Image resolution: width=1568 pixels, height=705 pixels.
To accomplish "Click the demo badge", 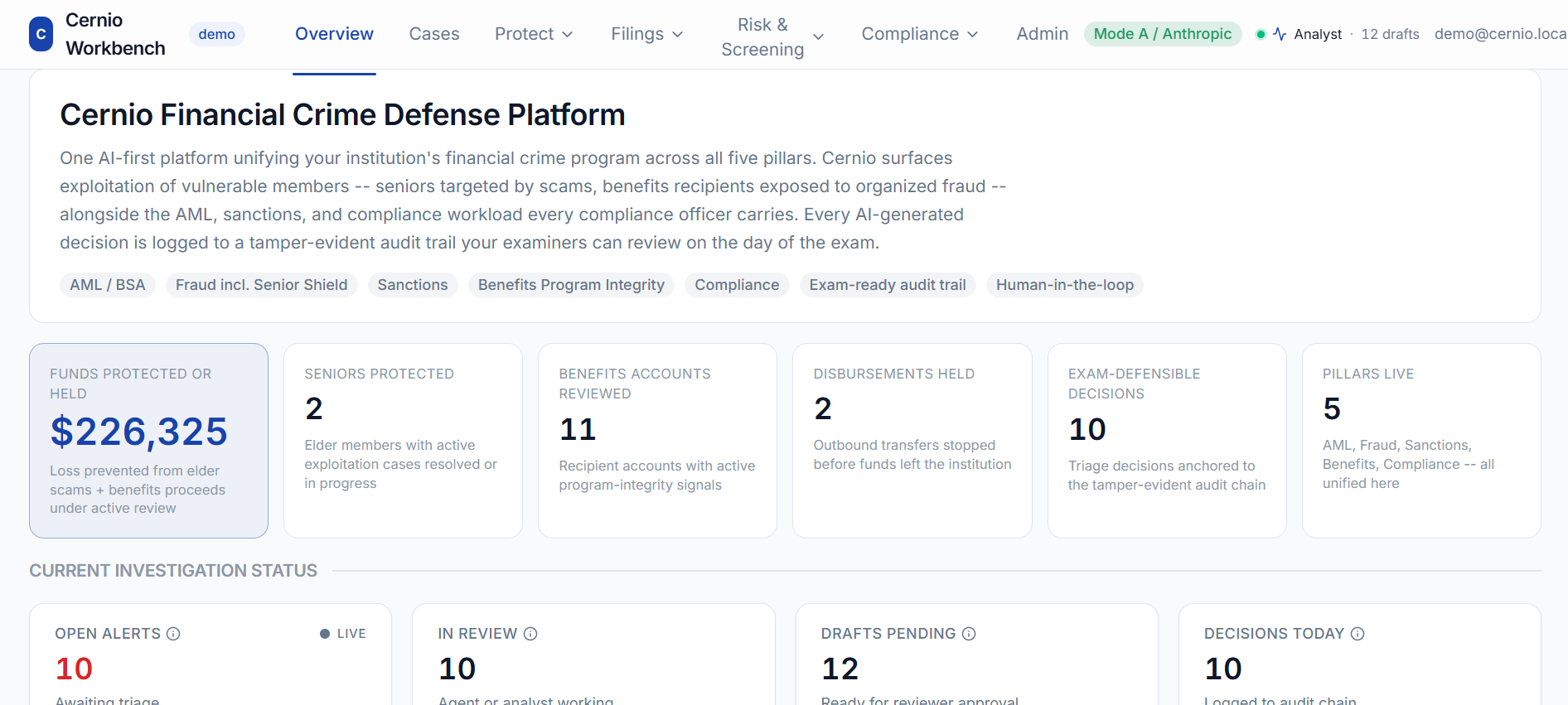I will coord(217,34).
